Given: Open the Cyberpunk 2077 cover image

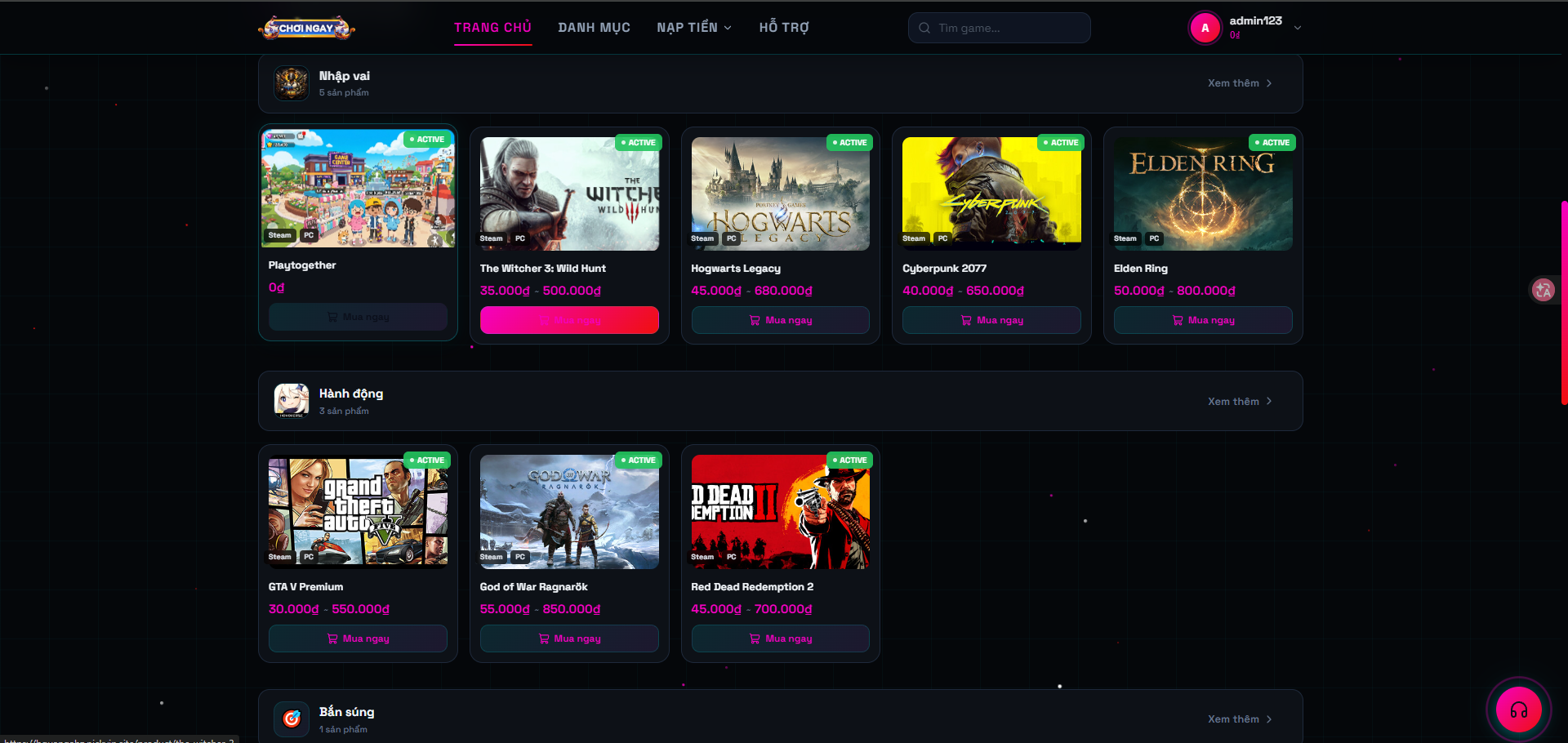Looking at the screenshot, I should pyautogui.click(x=991, y=194).
